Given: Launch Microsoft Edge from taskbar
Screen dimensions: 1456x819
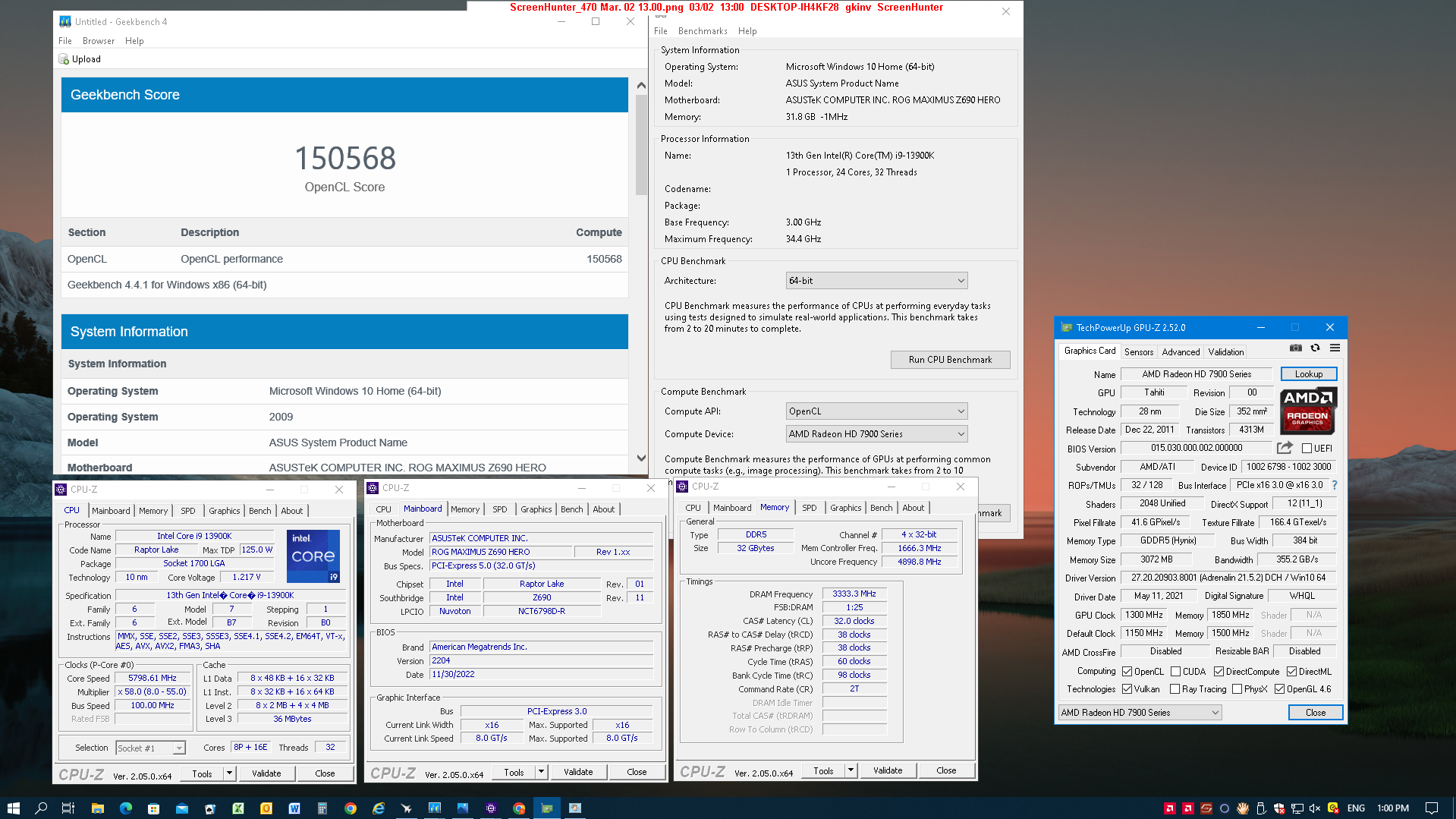Looking at the screenshot, I should (125, 808).
